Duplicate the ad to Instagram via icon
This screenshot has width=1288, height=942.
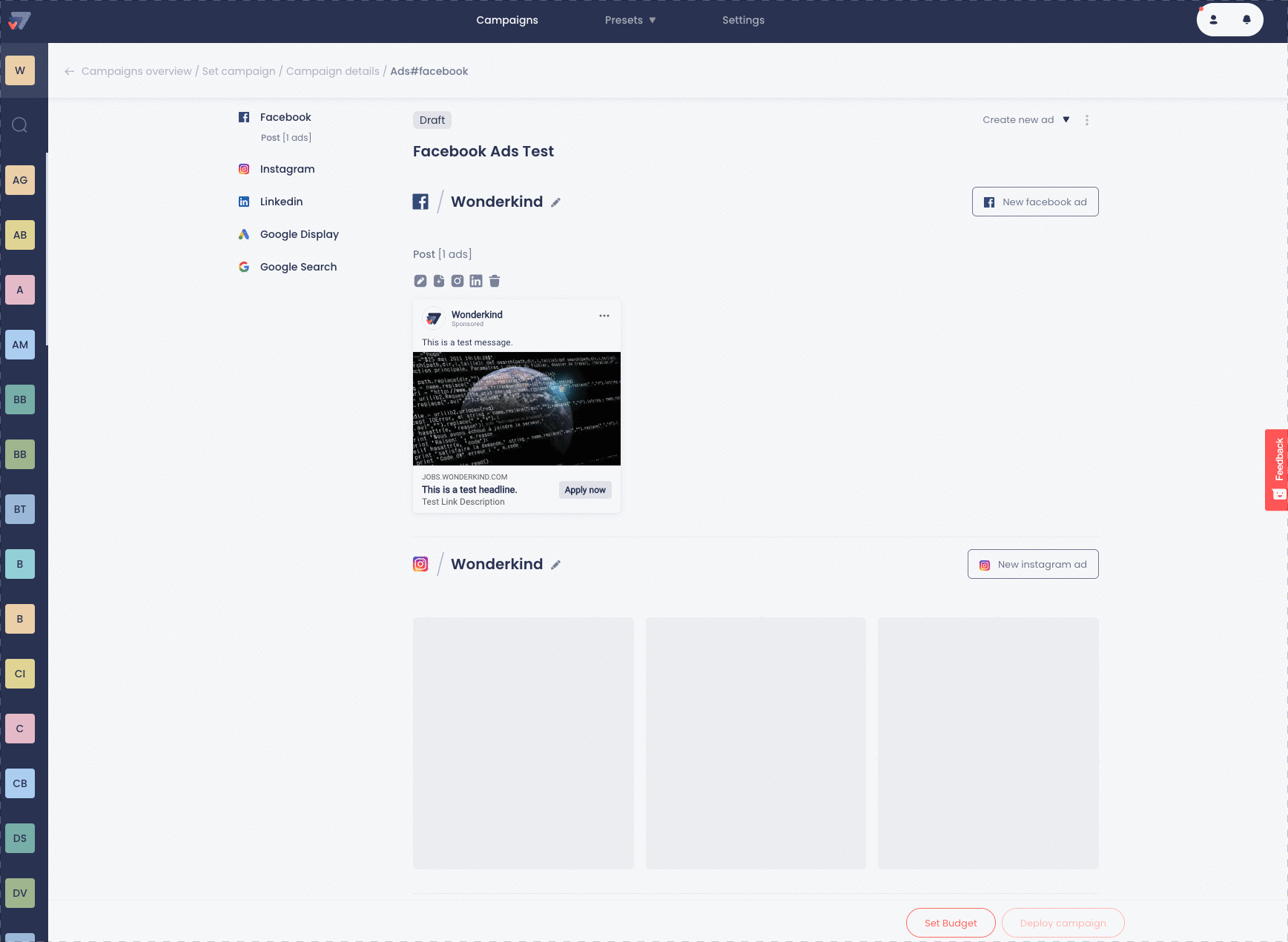tap(458, 281)
